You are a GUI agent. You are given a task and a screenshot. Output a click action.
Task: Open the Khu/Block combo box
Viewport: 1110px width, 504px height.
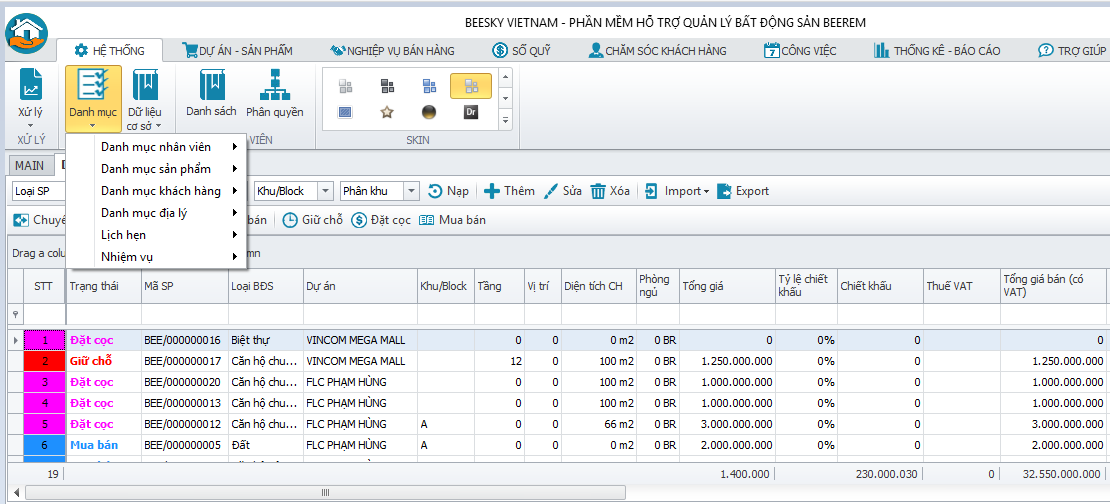point(293,191)
